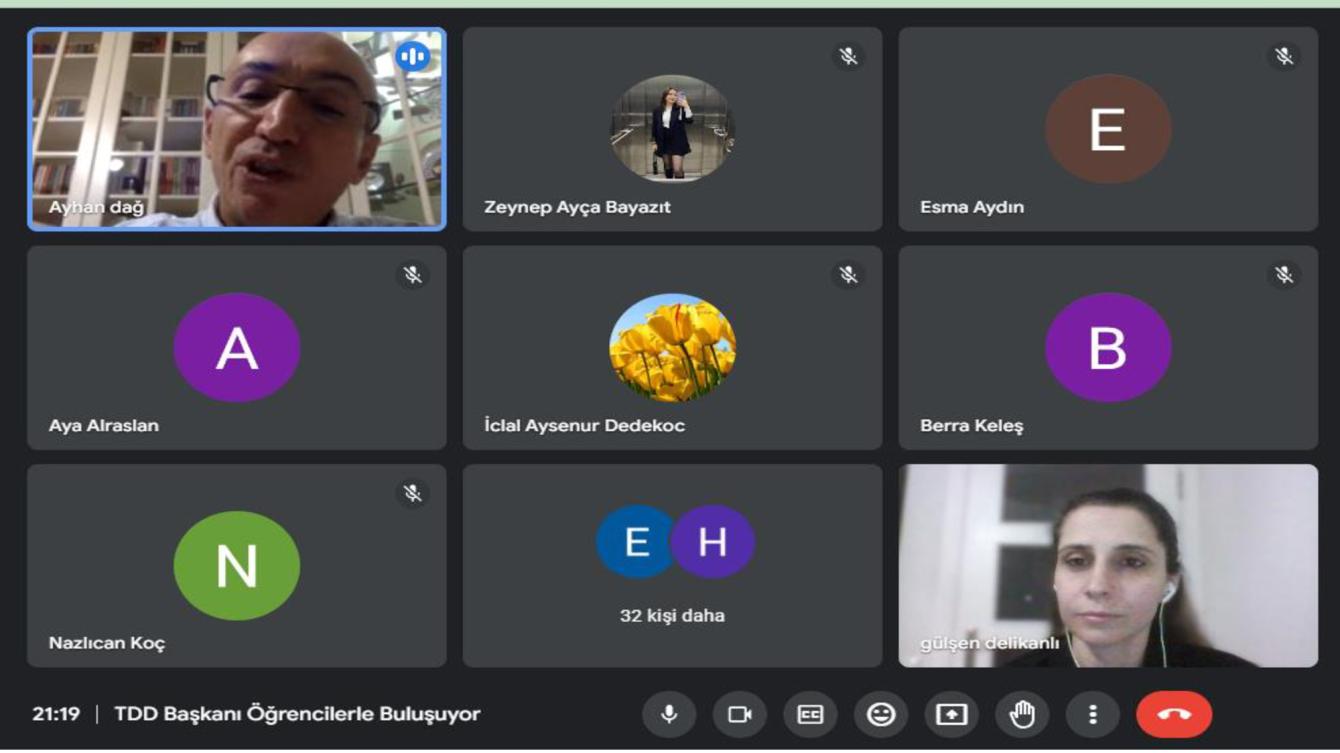Click muted mic icon on Aya Alraslan's tile
The width and height of the screenshot is (1340, 753).
tap(412, 275)
